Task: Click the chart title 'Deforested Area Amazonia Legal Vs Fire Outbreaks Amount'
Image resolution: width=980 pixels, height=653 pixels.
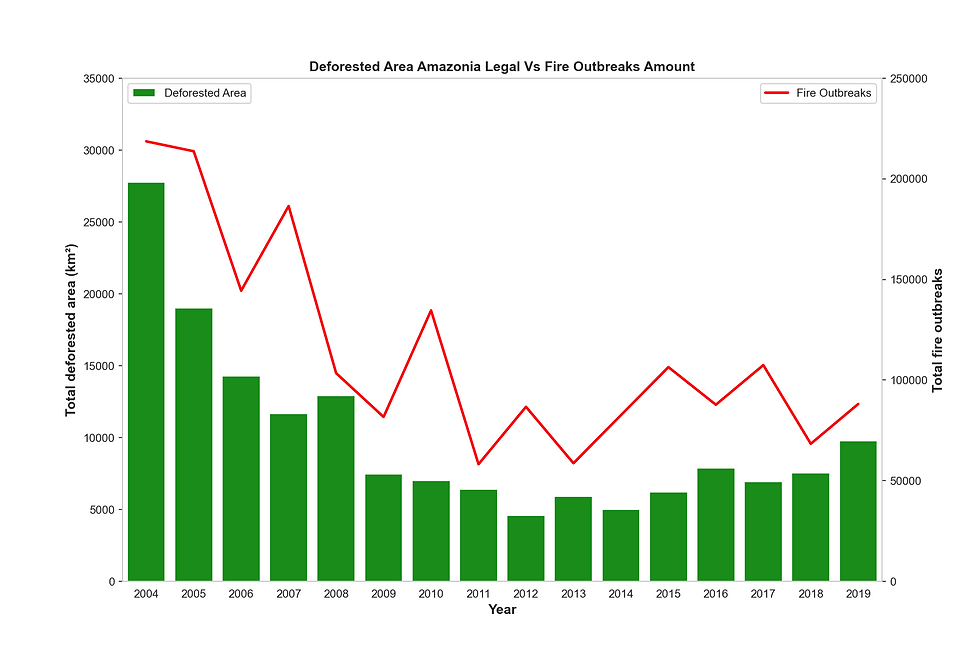Action: point(501,67)
